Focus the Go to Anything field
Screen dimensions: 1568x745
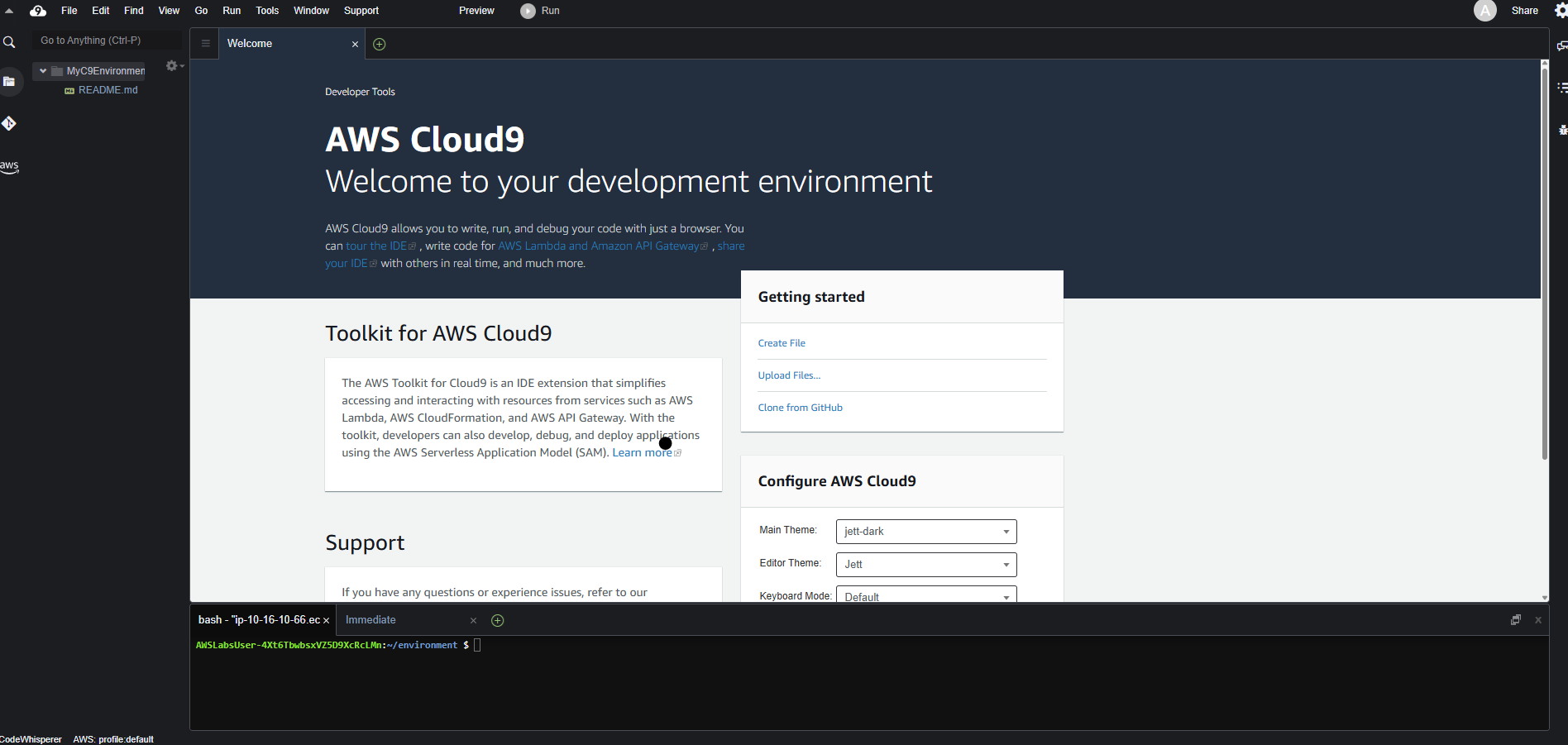tap(107, 41)
